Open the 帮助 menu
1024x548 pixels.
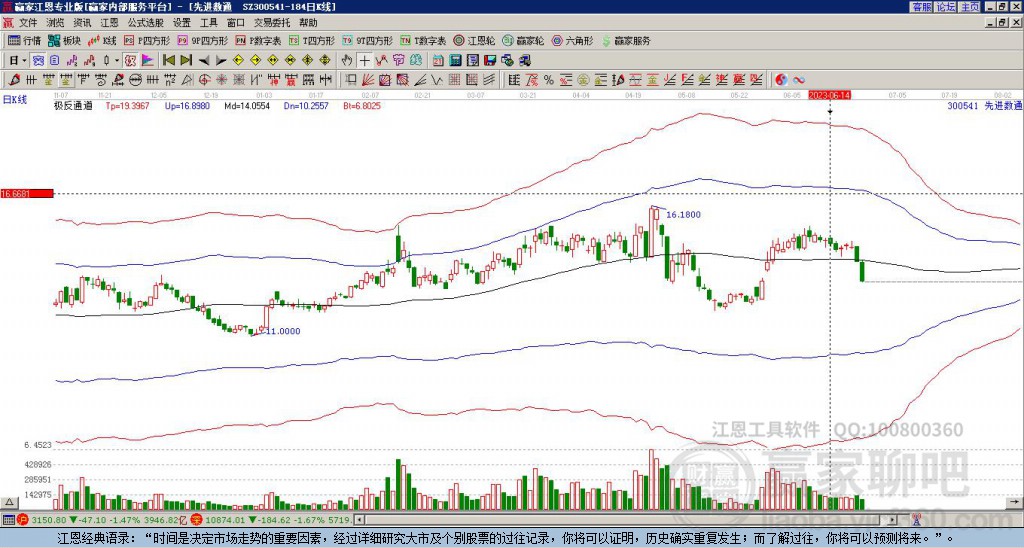tap(308, 23)
